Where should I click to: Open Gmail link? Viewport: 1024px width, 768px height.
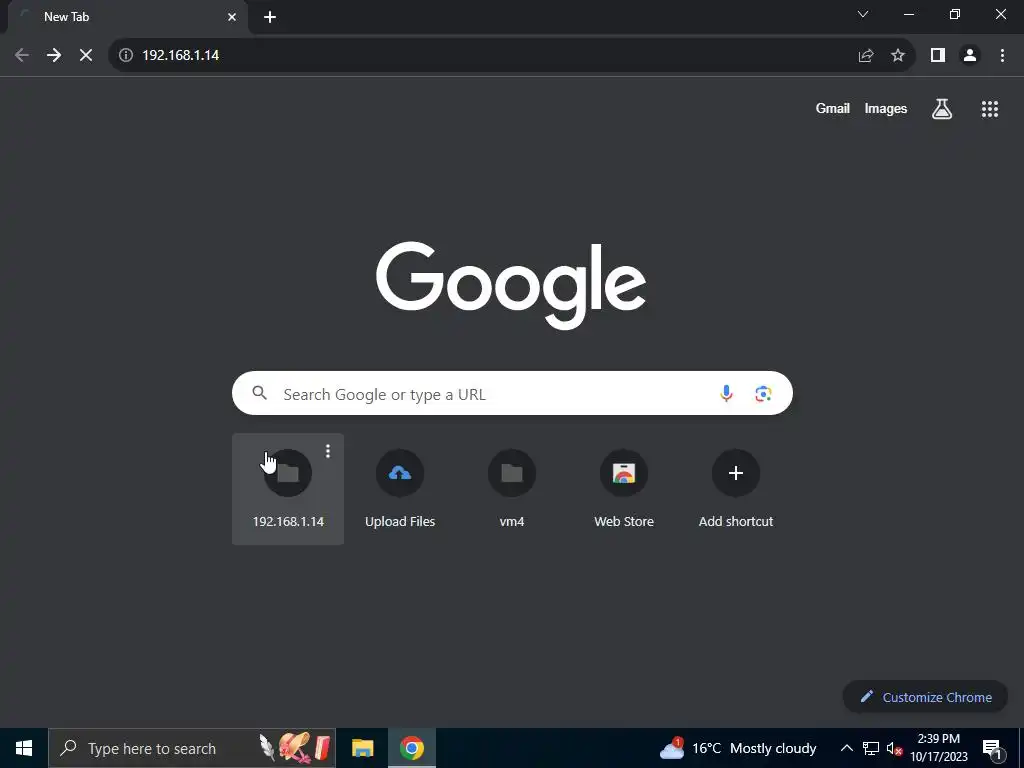[x=833, y=108]
